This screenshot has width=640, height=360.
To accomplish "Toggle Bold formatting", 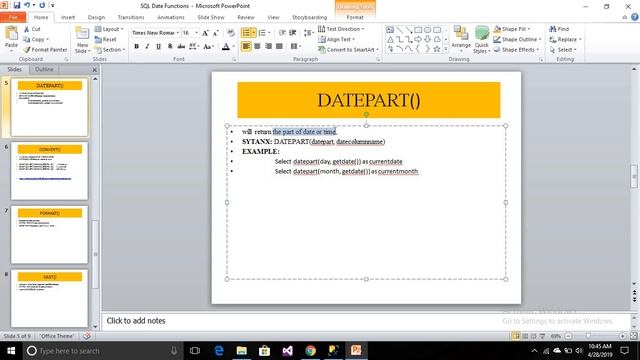I will coord(136,47).
